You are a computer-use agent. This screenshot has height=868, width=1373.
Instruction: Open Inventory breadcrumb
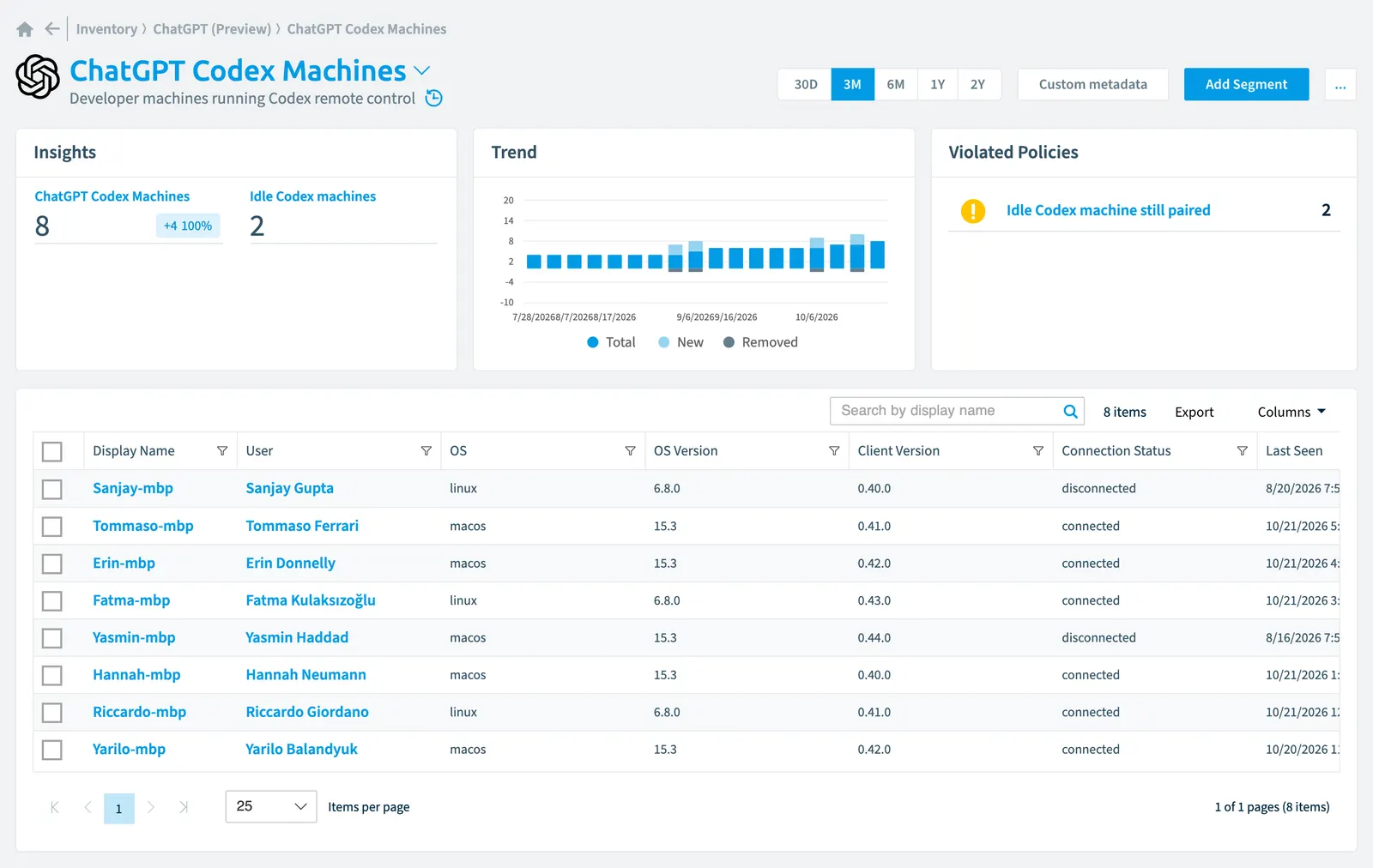[106, 29]
